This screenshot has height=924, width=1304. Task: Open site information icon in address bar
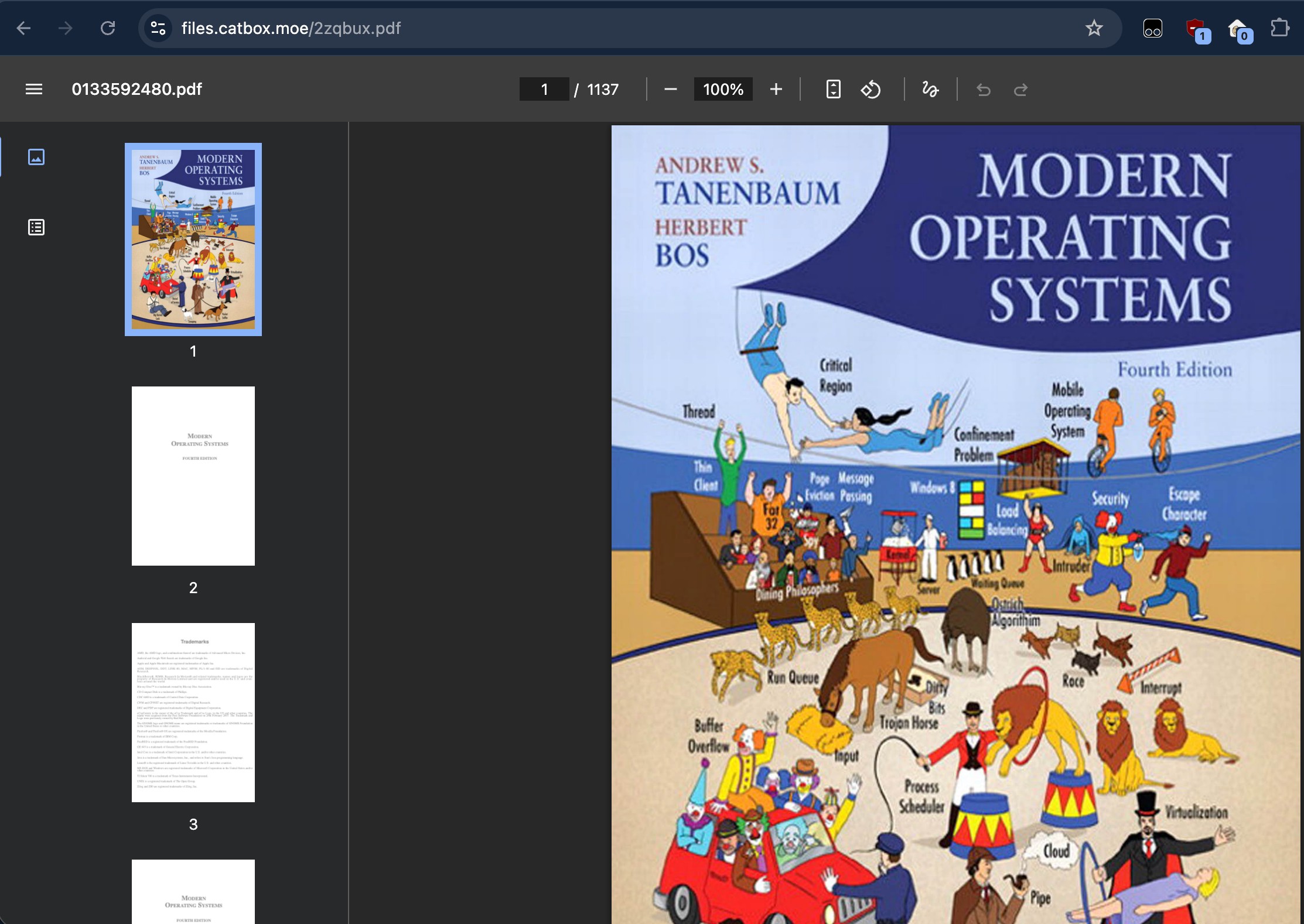coord(158,28)
